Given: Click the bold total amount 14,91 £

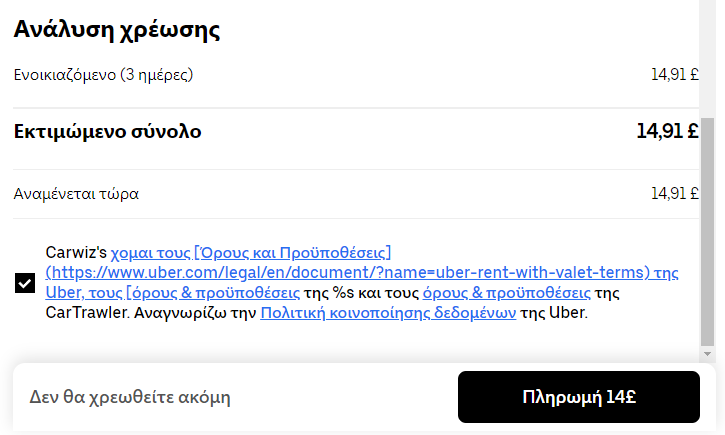Looking at the screenshot, I should [667, 131].
